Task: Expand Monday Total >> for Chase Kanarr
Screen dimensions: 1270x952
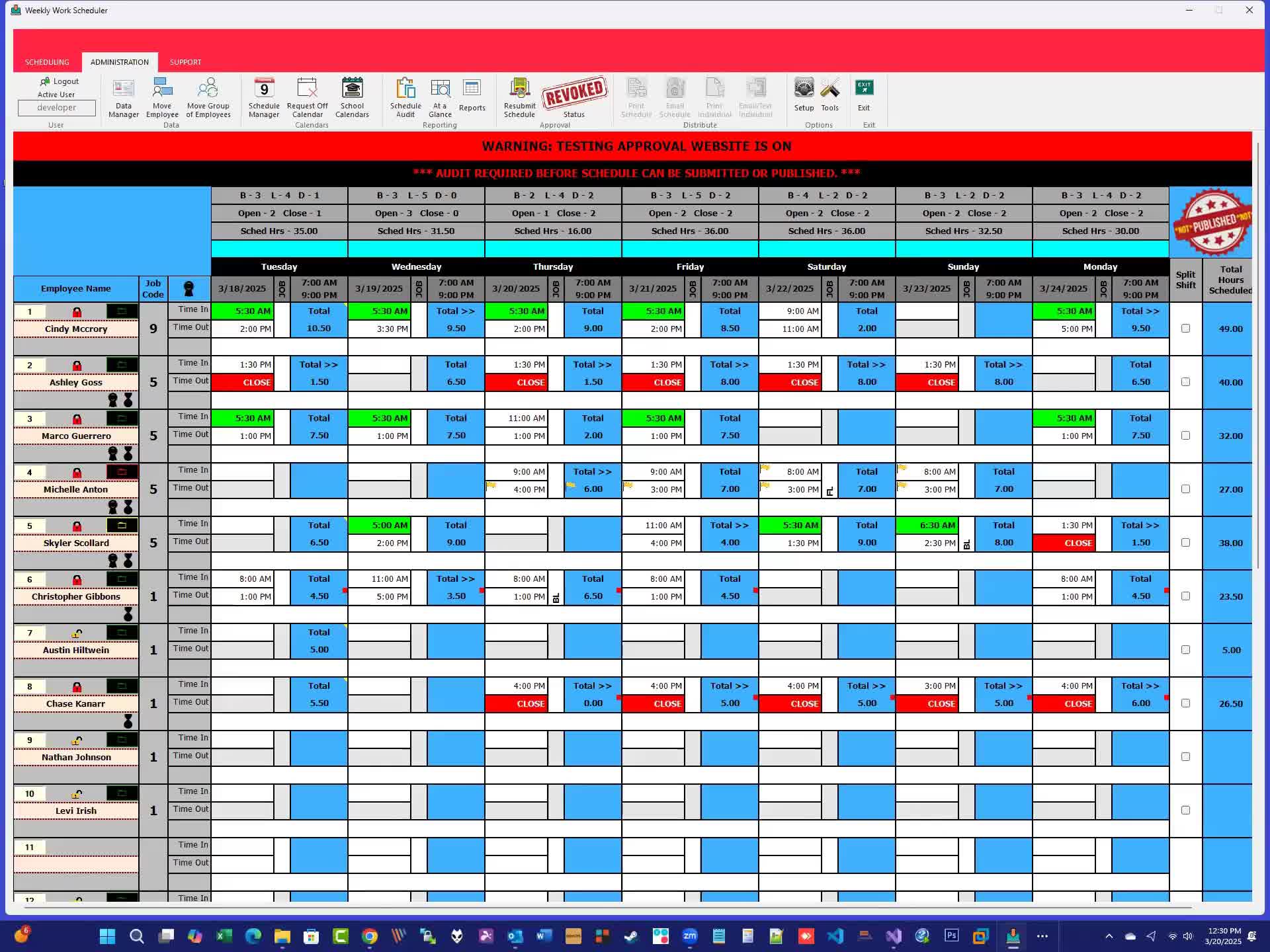Action: pyautogui.click(x=1140, y=686)
